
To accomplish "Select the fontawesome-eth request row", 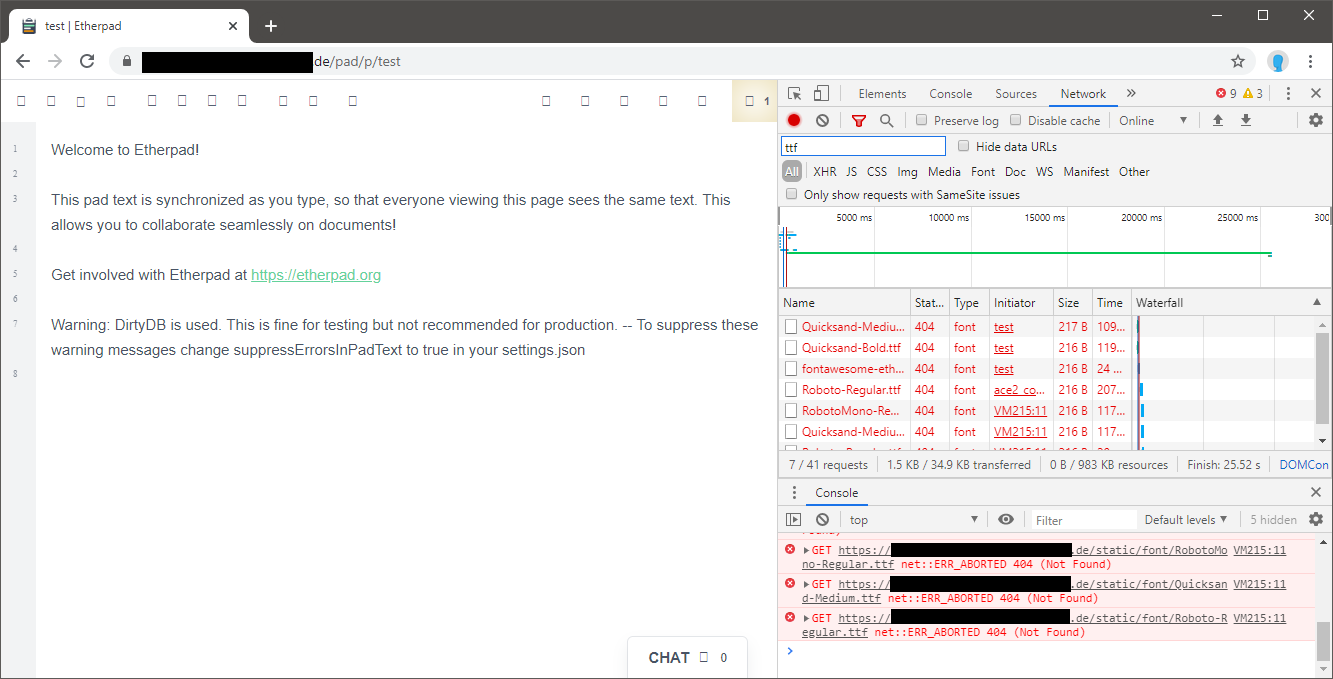I will 1047,368.
